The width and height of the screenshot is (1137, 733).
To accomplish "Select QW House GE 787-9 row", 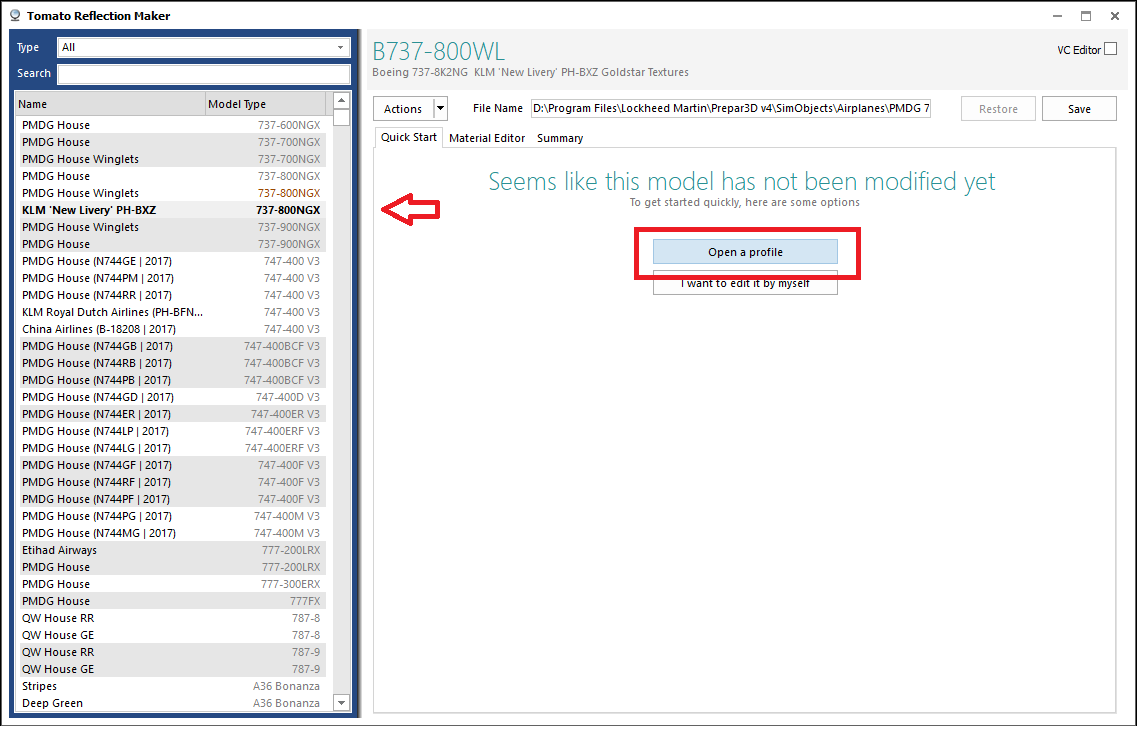I will click(x=171, y=670).
